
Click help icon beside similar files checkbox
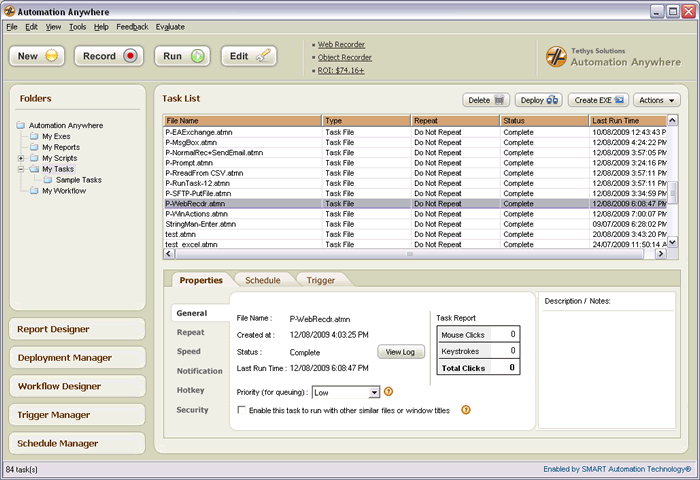pyautogui.click(x=466, y=410)
